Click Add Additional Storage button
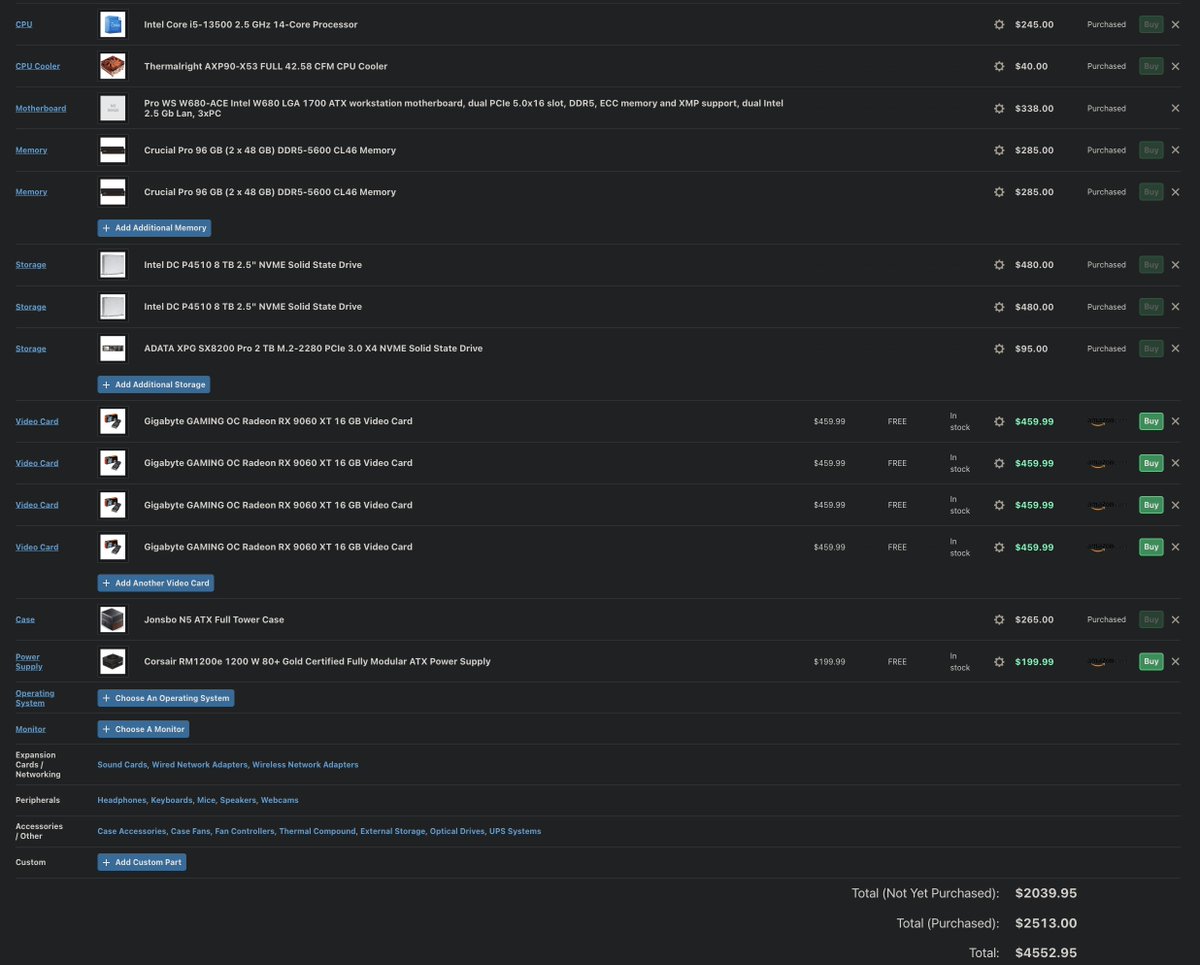The height and width of the screenshot is (965, 1200). tap(153, 385)
